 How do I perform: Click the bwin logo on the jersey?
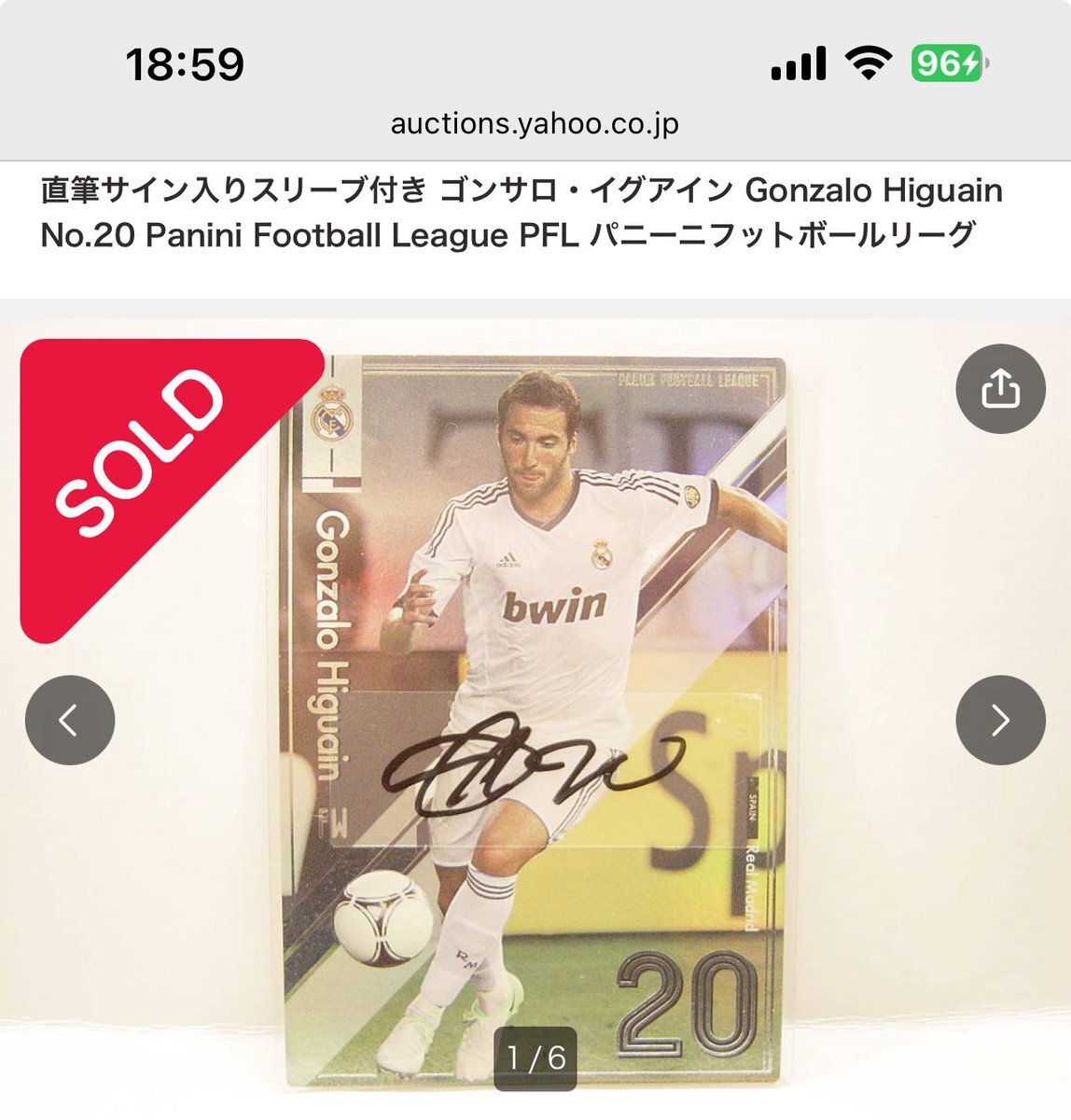[554, 605]
